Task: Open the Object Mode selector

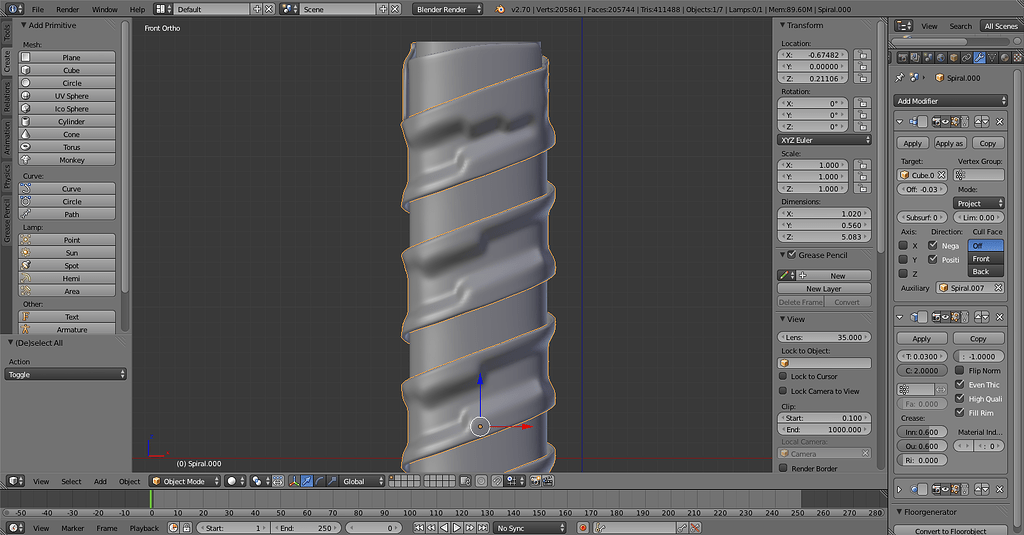Action: point(185,481)
